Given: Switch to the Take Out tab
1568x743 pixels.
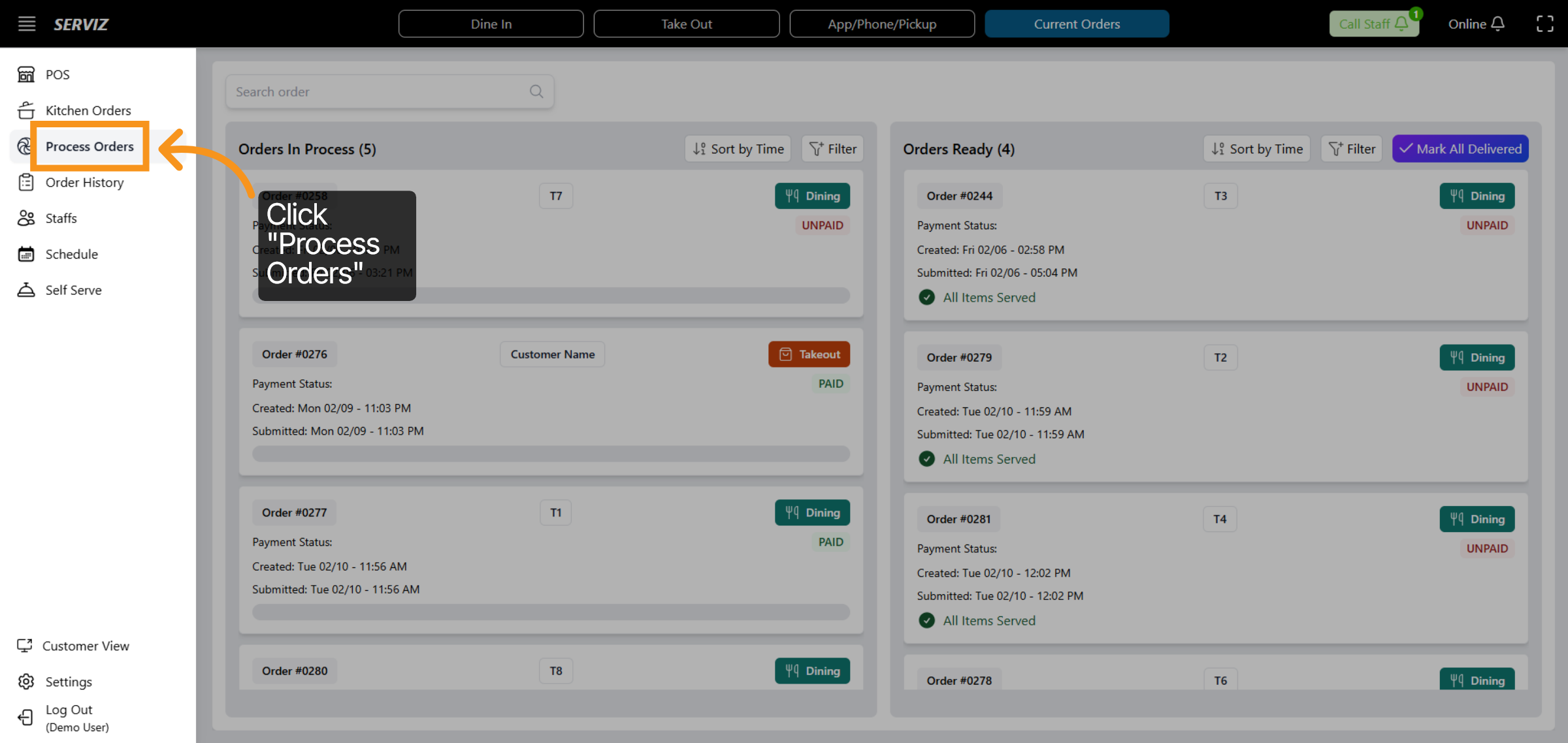Looking at the screenshot, I should (686, 24).
